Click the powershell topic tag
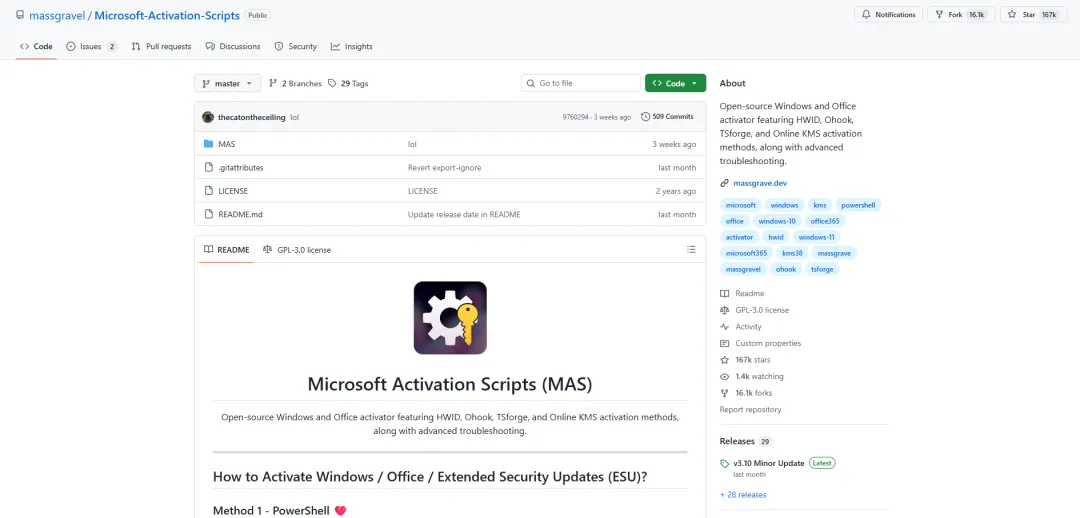Image resolution: width=1080 pixels, height=518 pixels. [x=858, y=205]
